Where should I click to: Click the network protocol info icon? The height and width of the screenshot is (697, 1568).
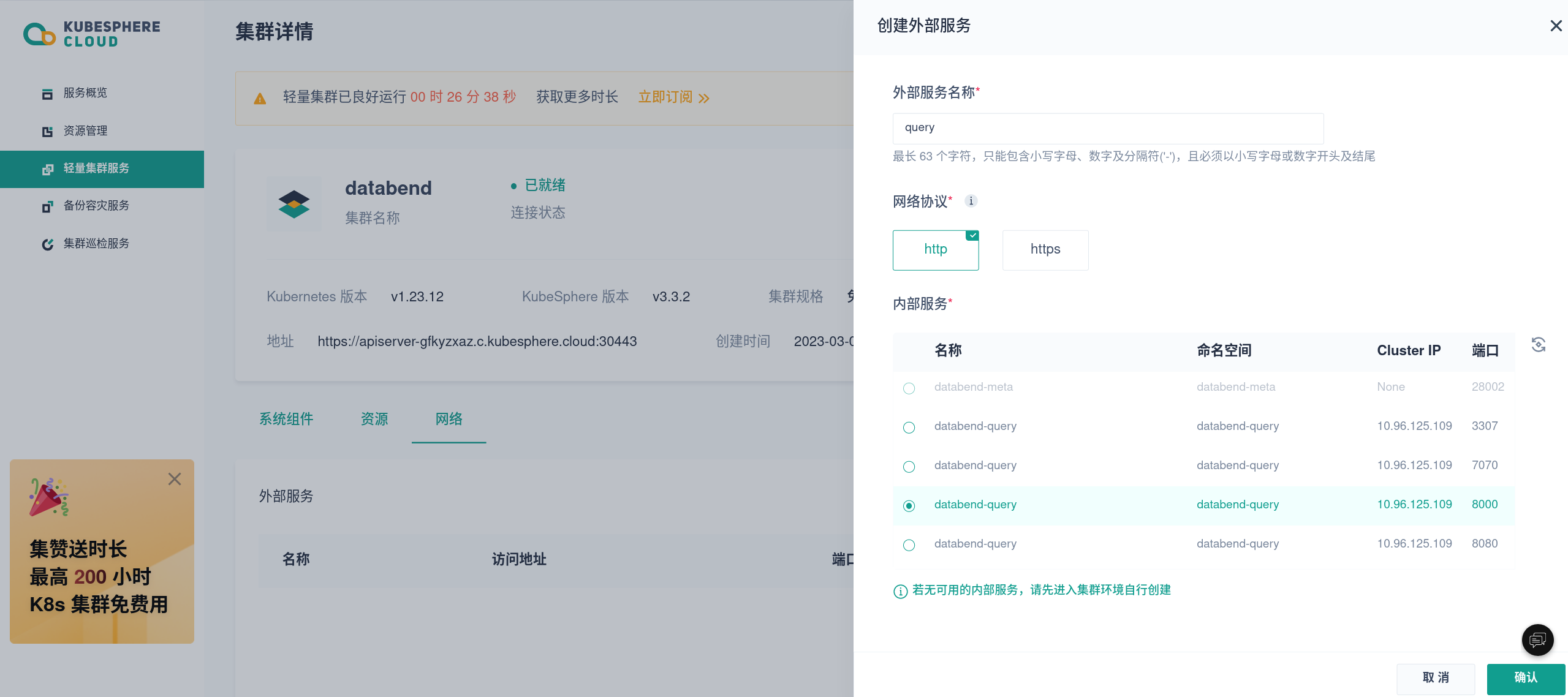[971, 201]
